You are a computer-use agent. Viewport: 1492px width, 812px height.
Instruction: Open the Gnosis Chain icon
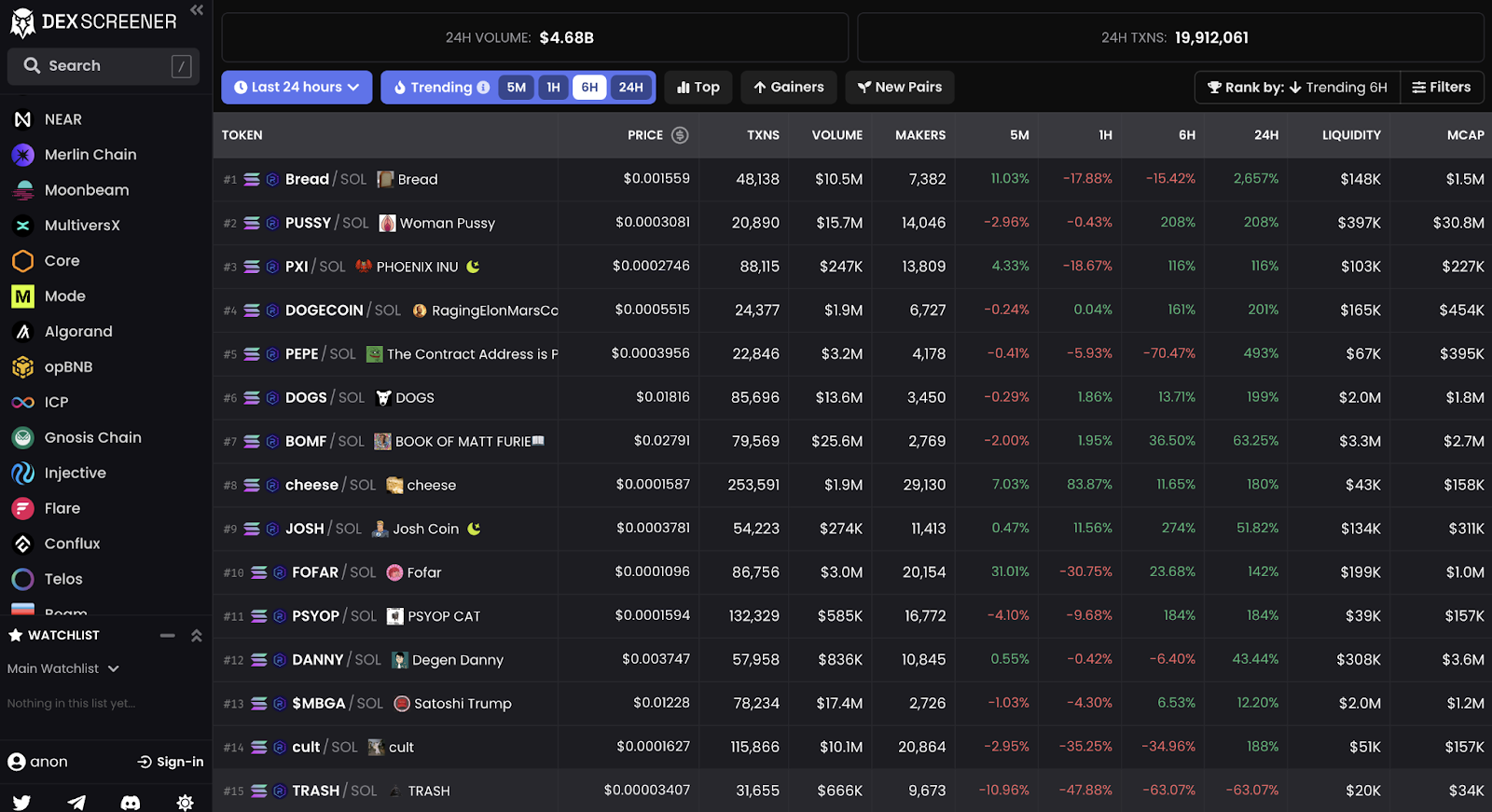coord(23,438)
